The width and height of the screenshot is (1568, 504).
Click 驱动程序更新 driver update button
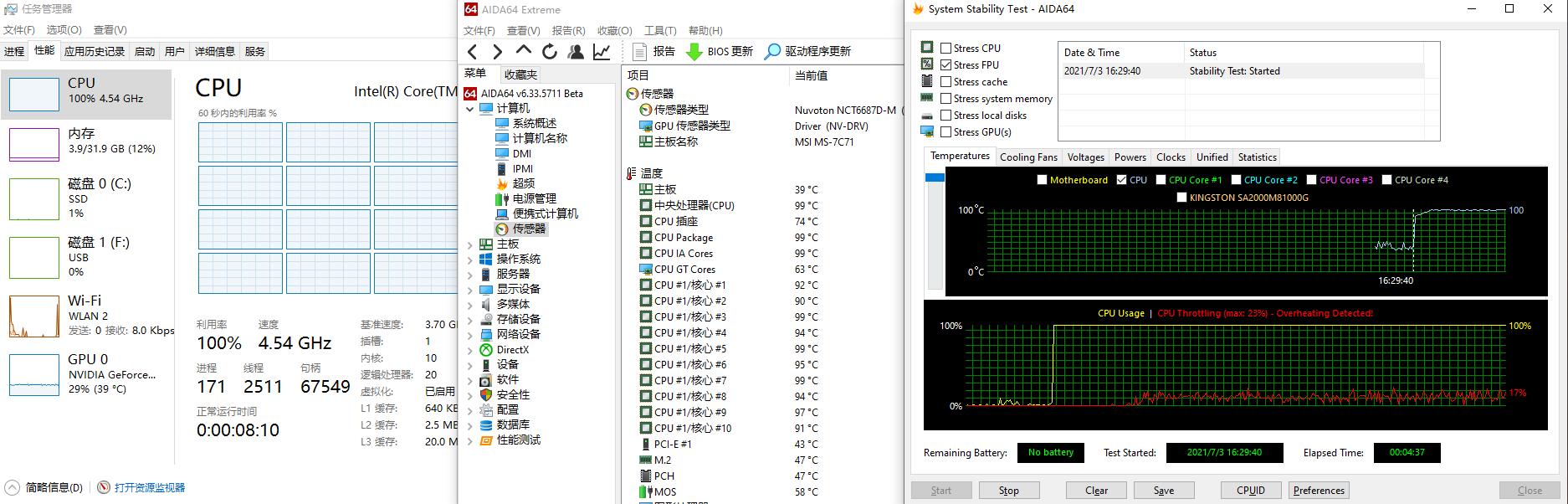pyautogui.click(x=808, y=52)
